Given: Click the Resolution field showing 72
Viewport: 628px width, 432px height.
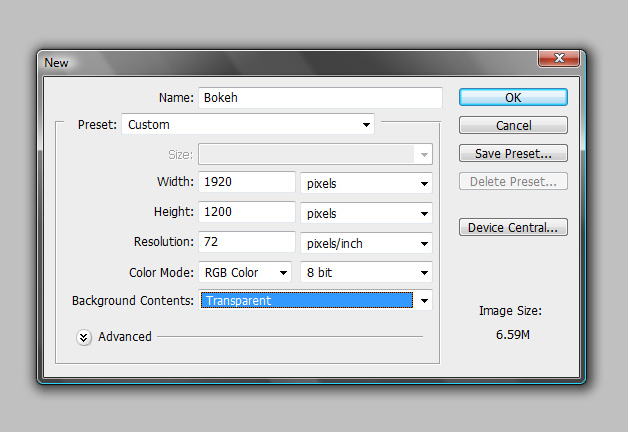Looking at the screenshot, I should tap(247, 242).
